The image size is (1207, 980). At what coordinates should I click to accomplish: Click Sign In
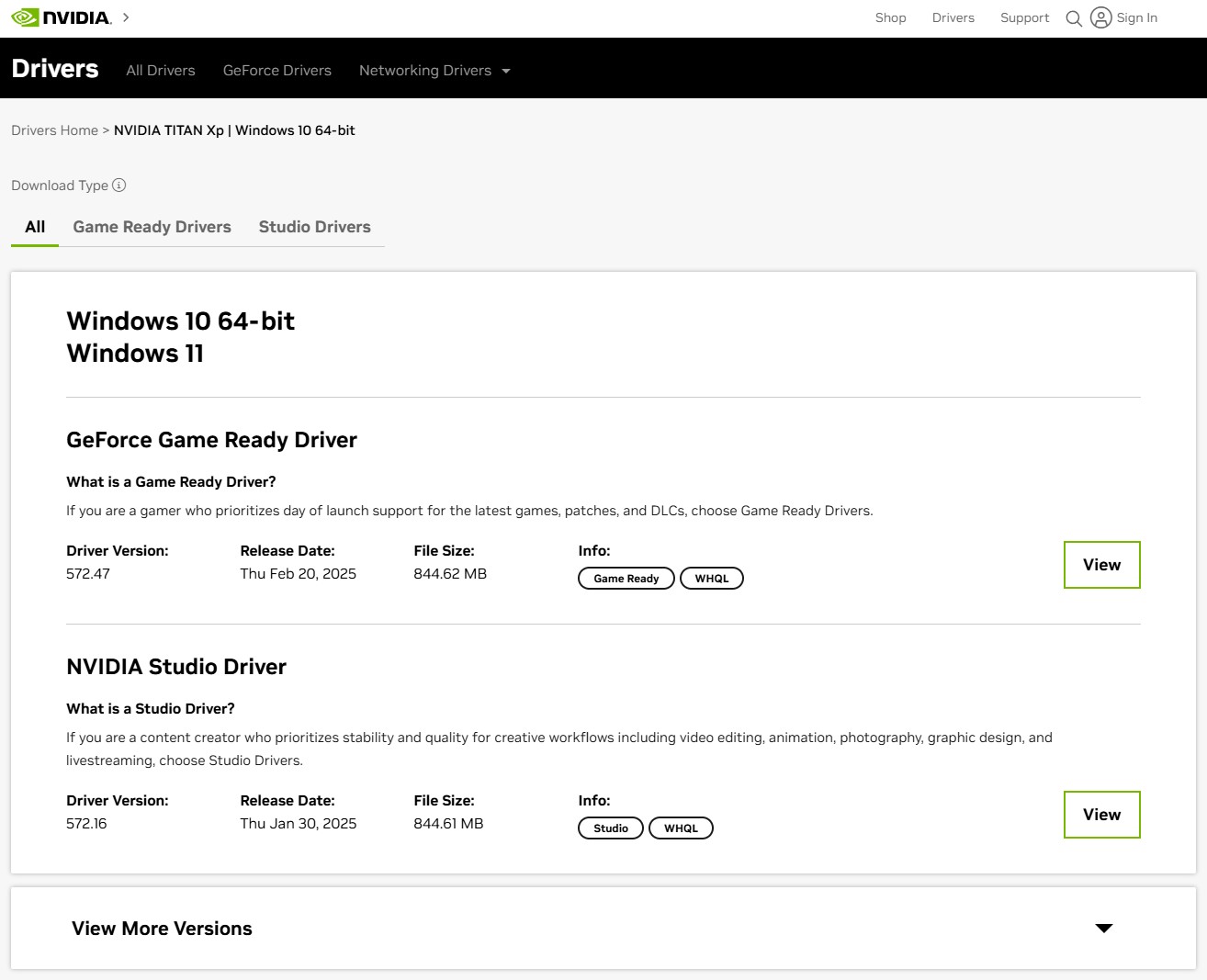pos(1136,17)
